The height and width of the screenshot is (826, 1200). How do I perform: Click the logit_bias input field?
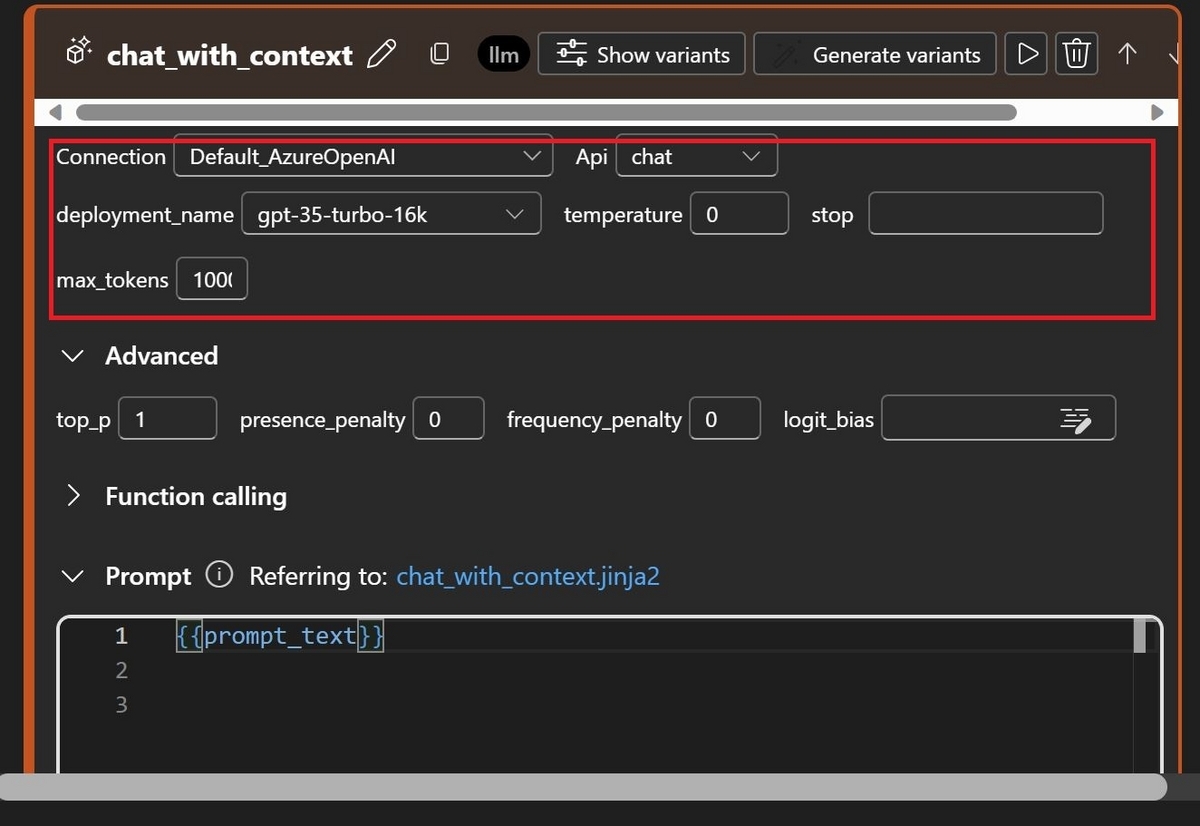998,419
